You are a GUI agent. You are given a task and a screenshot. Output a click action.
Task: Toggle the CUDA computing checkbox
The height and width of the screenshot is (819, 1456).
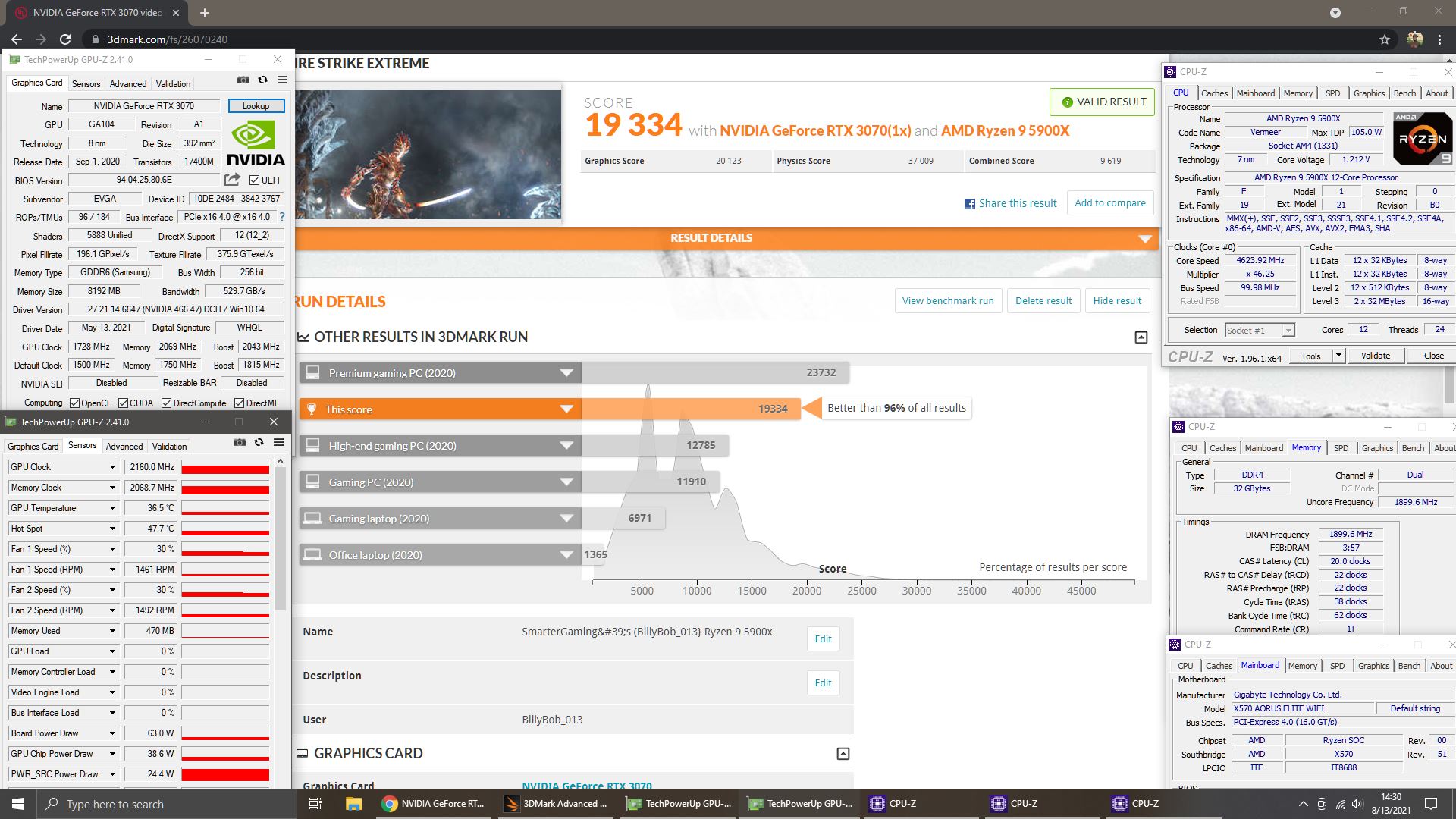pyautogui.click(x=123, y=403)
